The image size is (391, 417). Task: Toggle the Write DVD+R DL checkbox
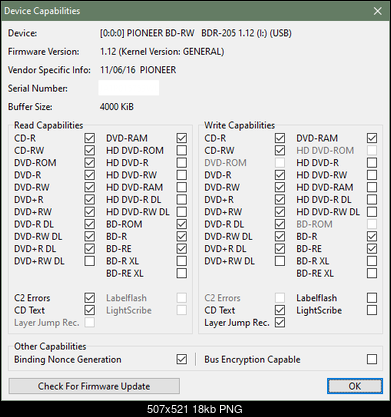pyautogui.click(x=280, y=249)
